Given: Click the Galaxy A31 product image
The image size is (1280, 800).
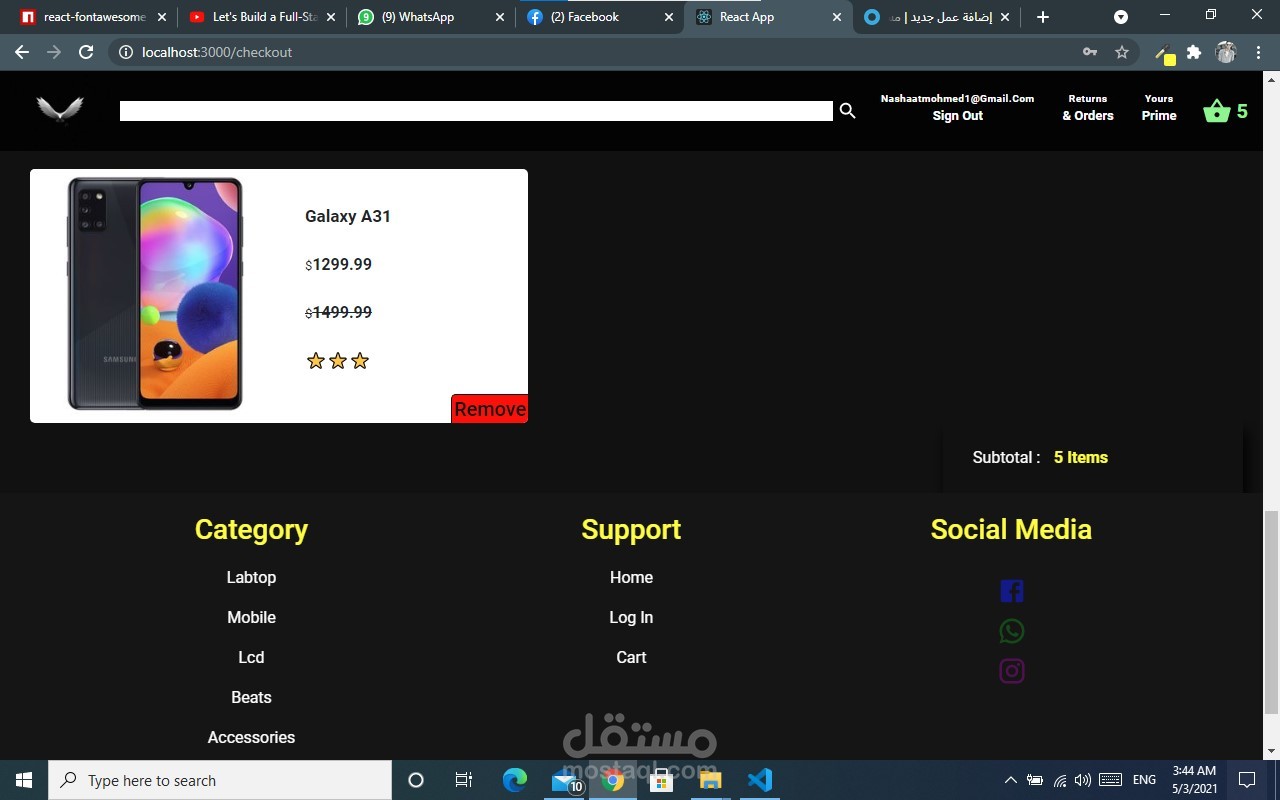Looking at the screenshot, I should click(x=155, y=294).
